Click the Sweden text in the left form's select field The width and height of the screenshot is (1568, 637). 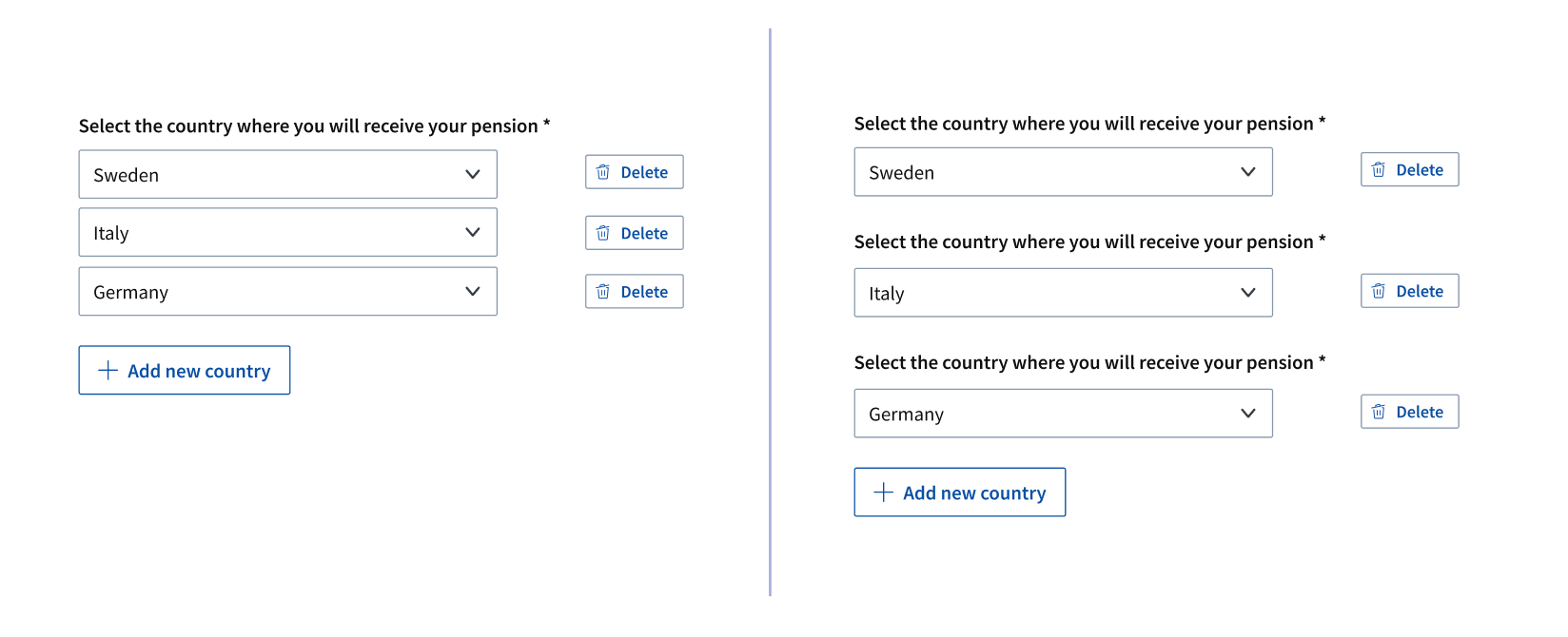click(x=127, y=176)
